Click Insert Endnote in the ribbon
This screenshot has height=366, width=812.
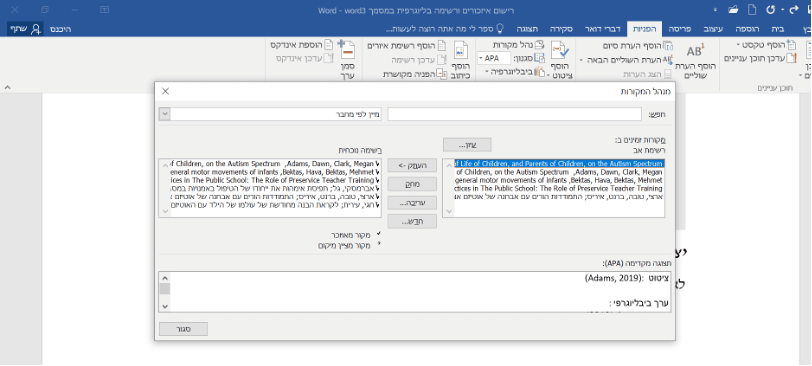pyautogui.click(x=641, y=46)
